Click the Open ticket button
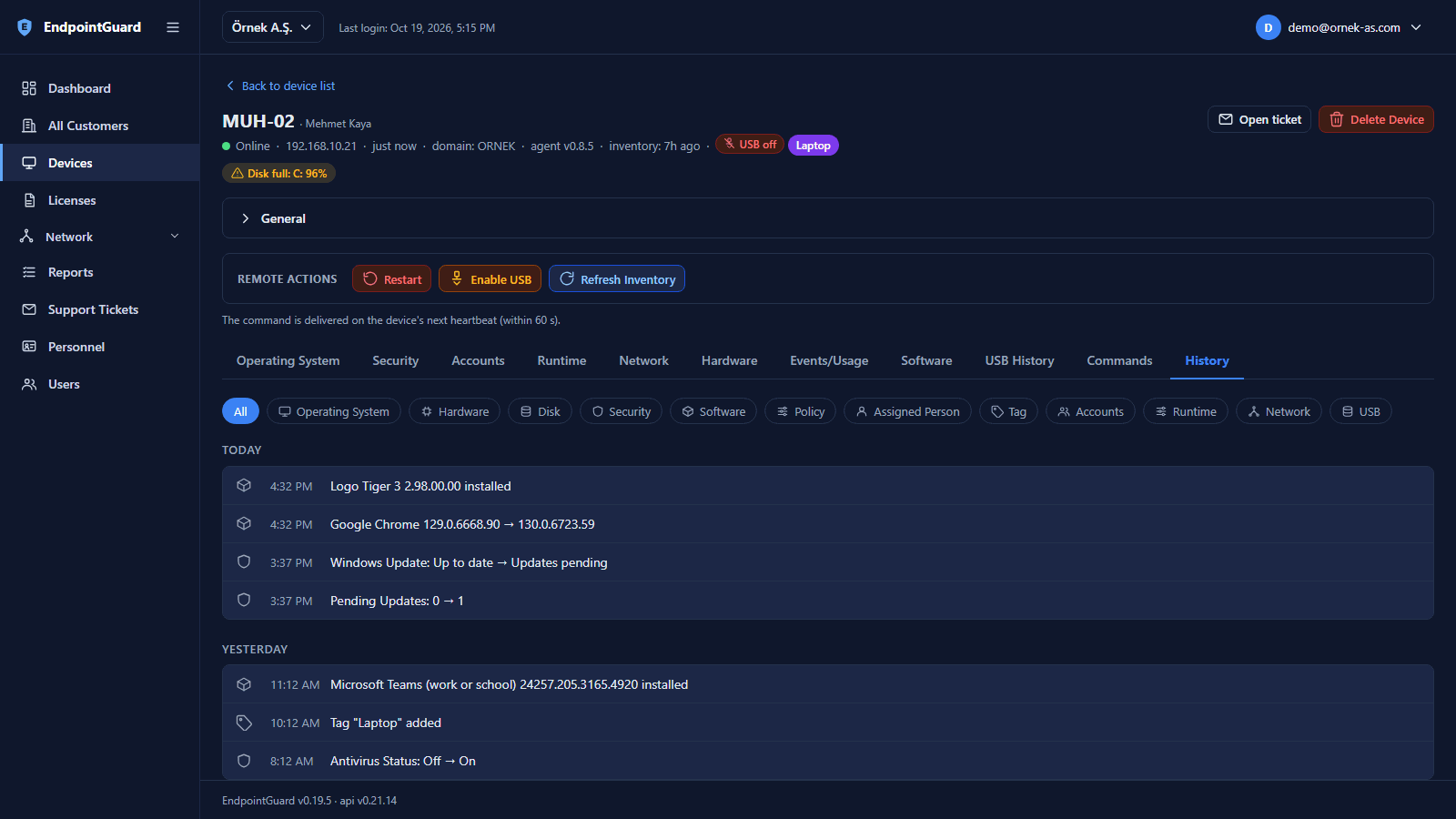The height and width of the screenshot is (819, 1456). 1259,119
